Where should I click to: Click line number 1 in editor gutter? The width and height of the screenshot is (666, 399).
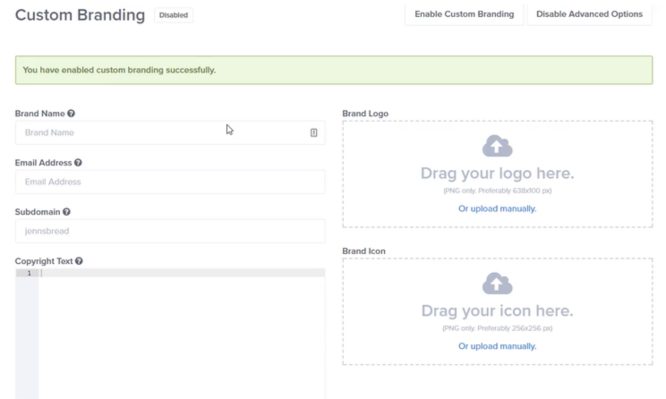coord(29,273)
